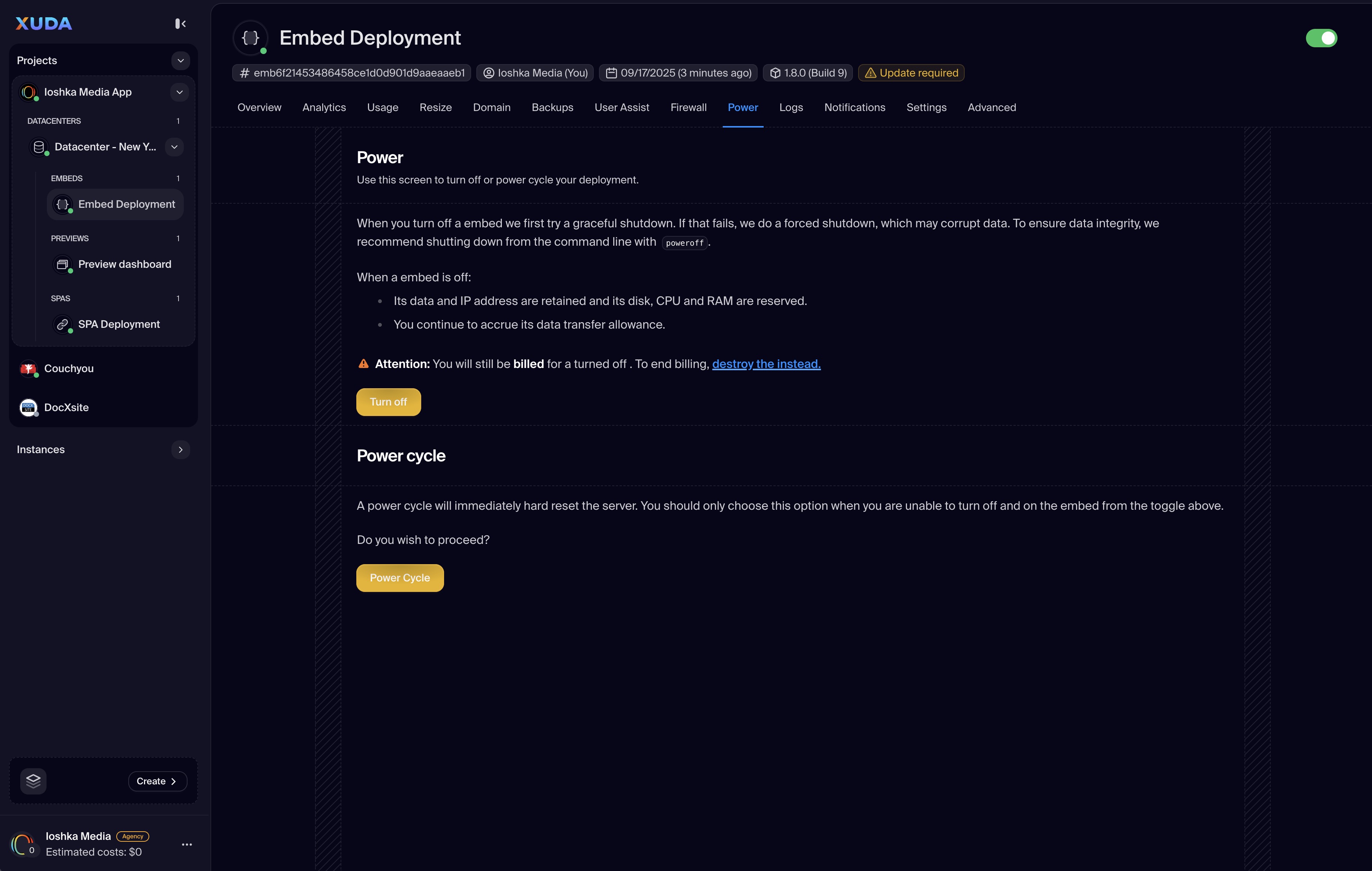The height and width of the screenshot is (871, 1372).
Task: Toggle the deployment power switch off
Action: click(1321, 38)
